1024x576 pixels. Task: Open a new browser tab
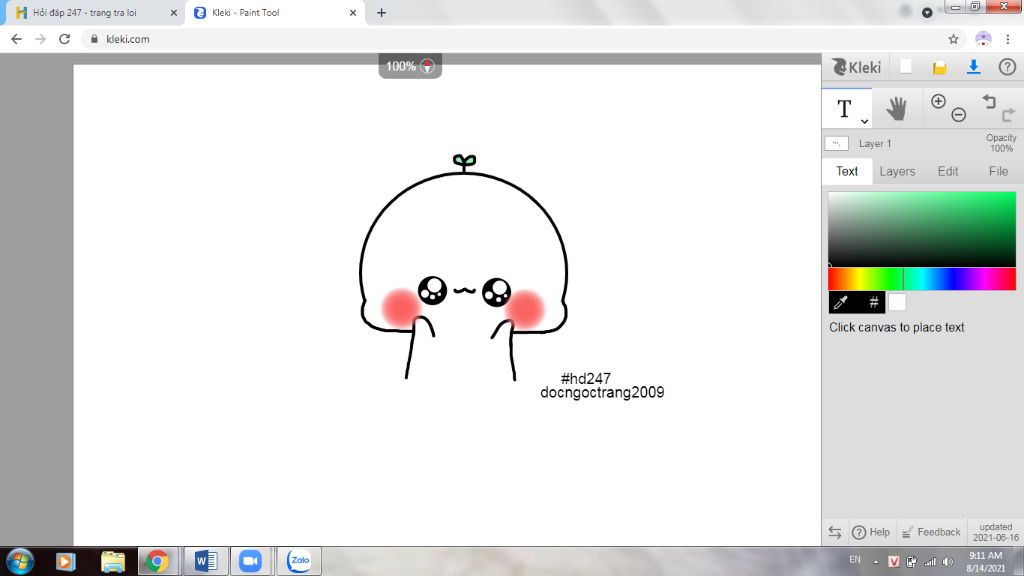pyautogui.click(x=381, y=12)
